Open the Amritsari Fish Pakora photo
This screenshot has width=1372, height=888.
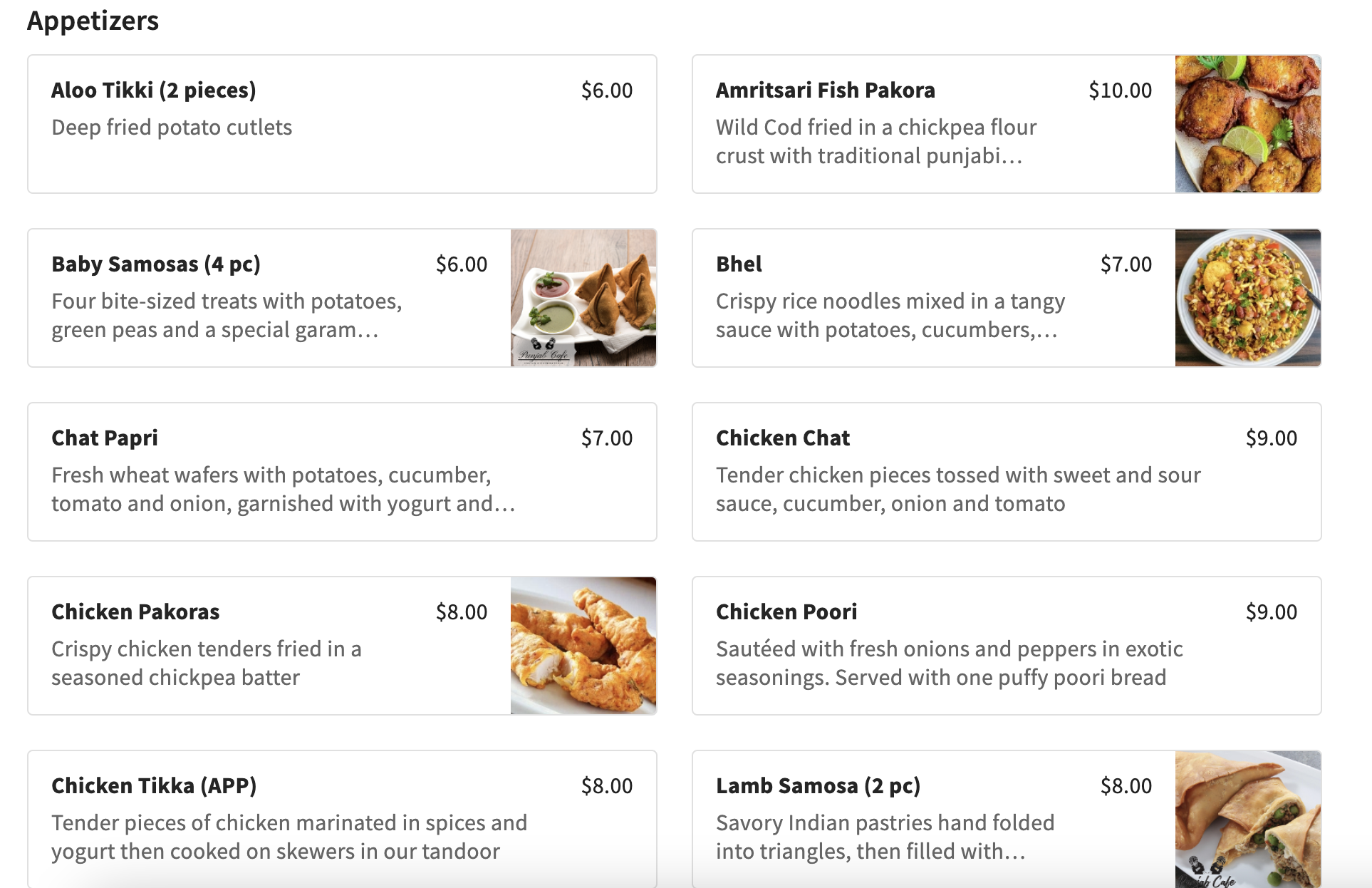pos(1247,124)
